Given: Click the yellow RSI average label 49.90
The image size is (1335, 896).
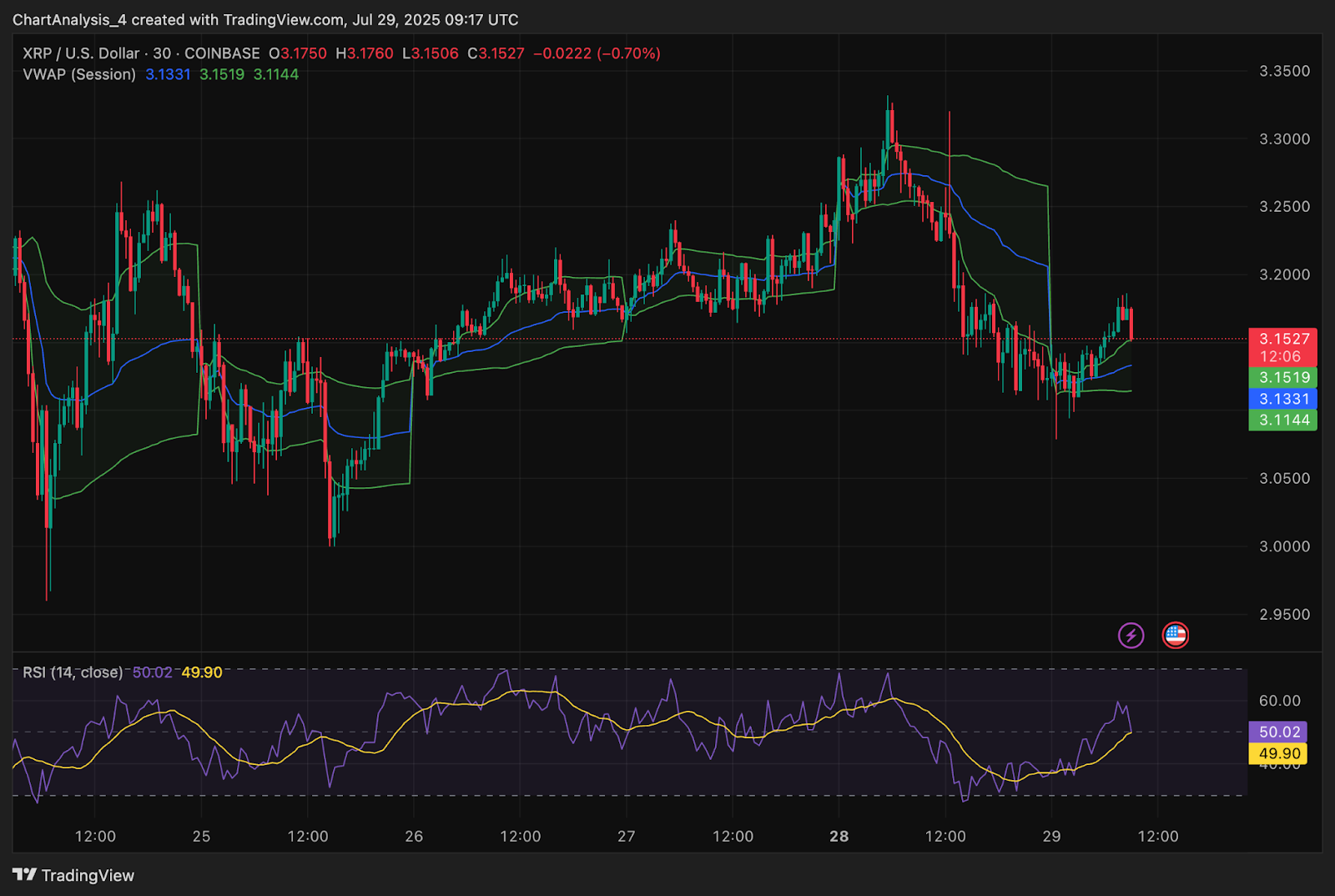Looking at the screenshot, I should (x=1278, y=753).
